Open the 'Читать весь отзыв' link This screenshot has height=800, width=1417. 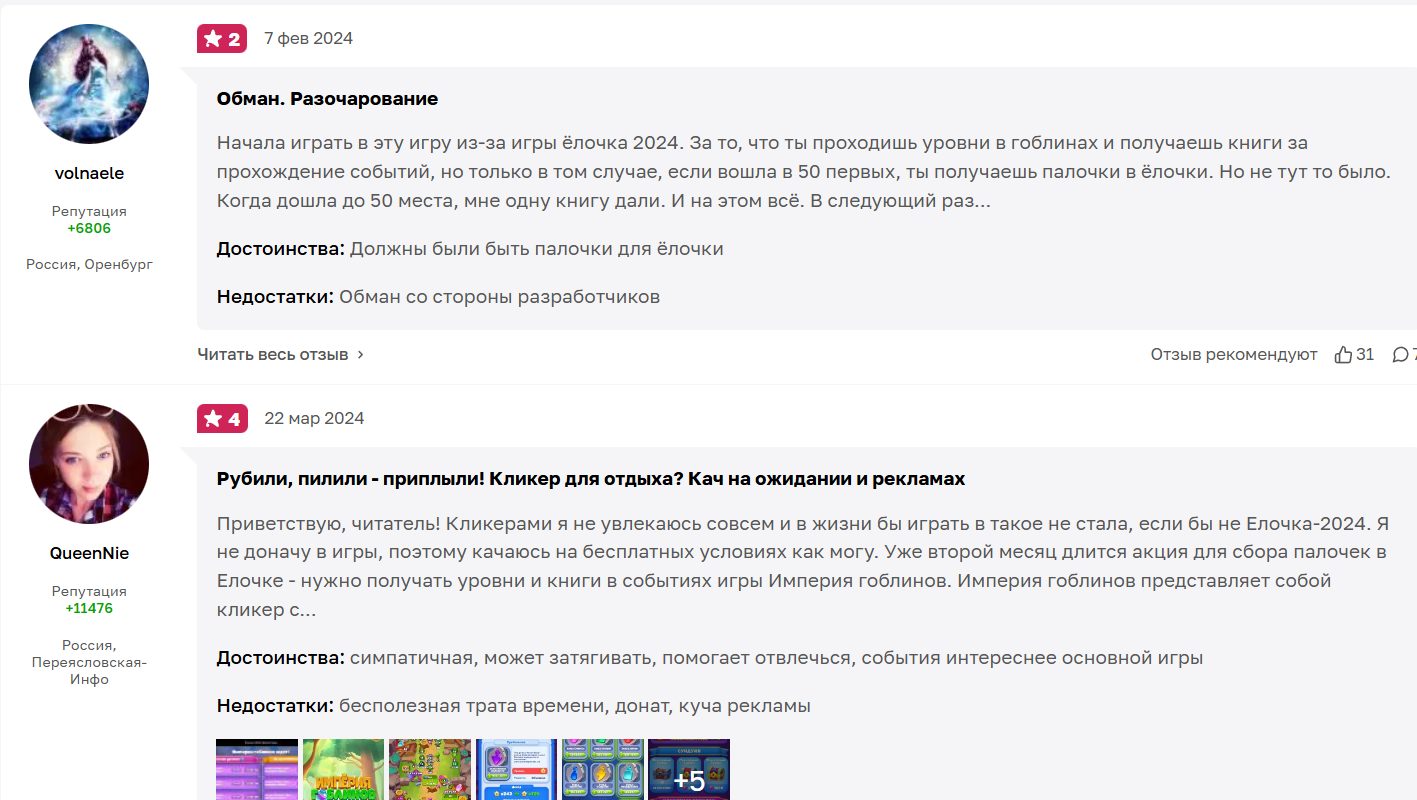pos(273,354)
